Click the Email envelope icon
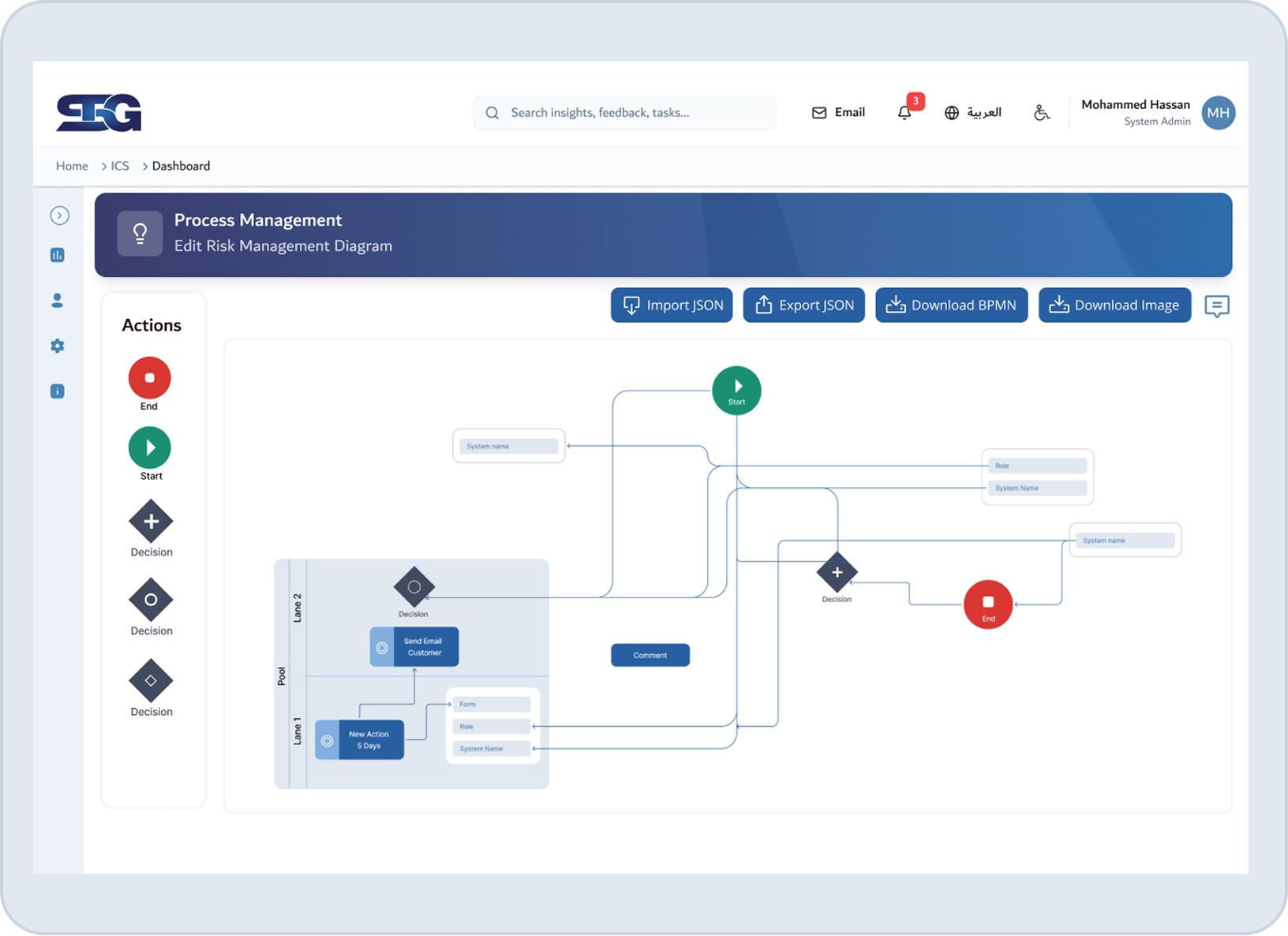 pos(819,112)
